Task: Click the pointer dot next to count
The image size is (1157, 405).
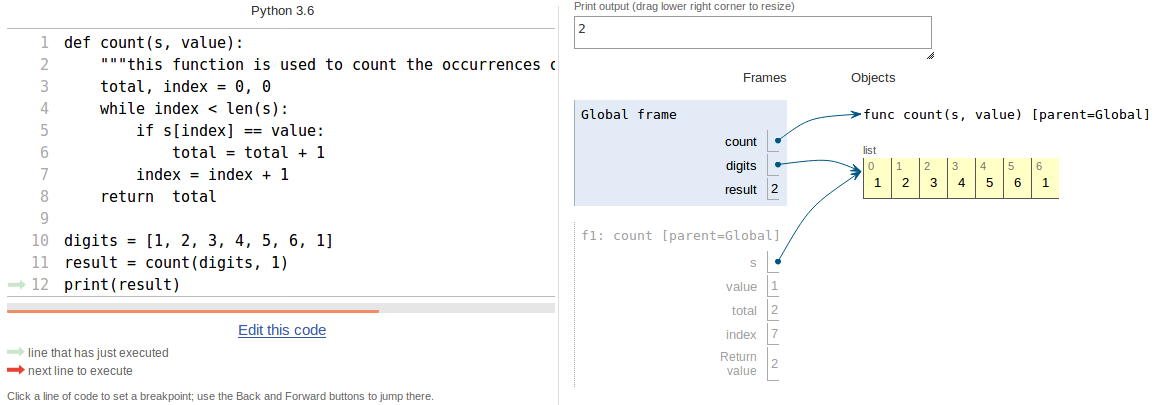Action: click(x=778, y=139)
